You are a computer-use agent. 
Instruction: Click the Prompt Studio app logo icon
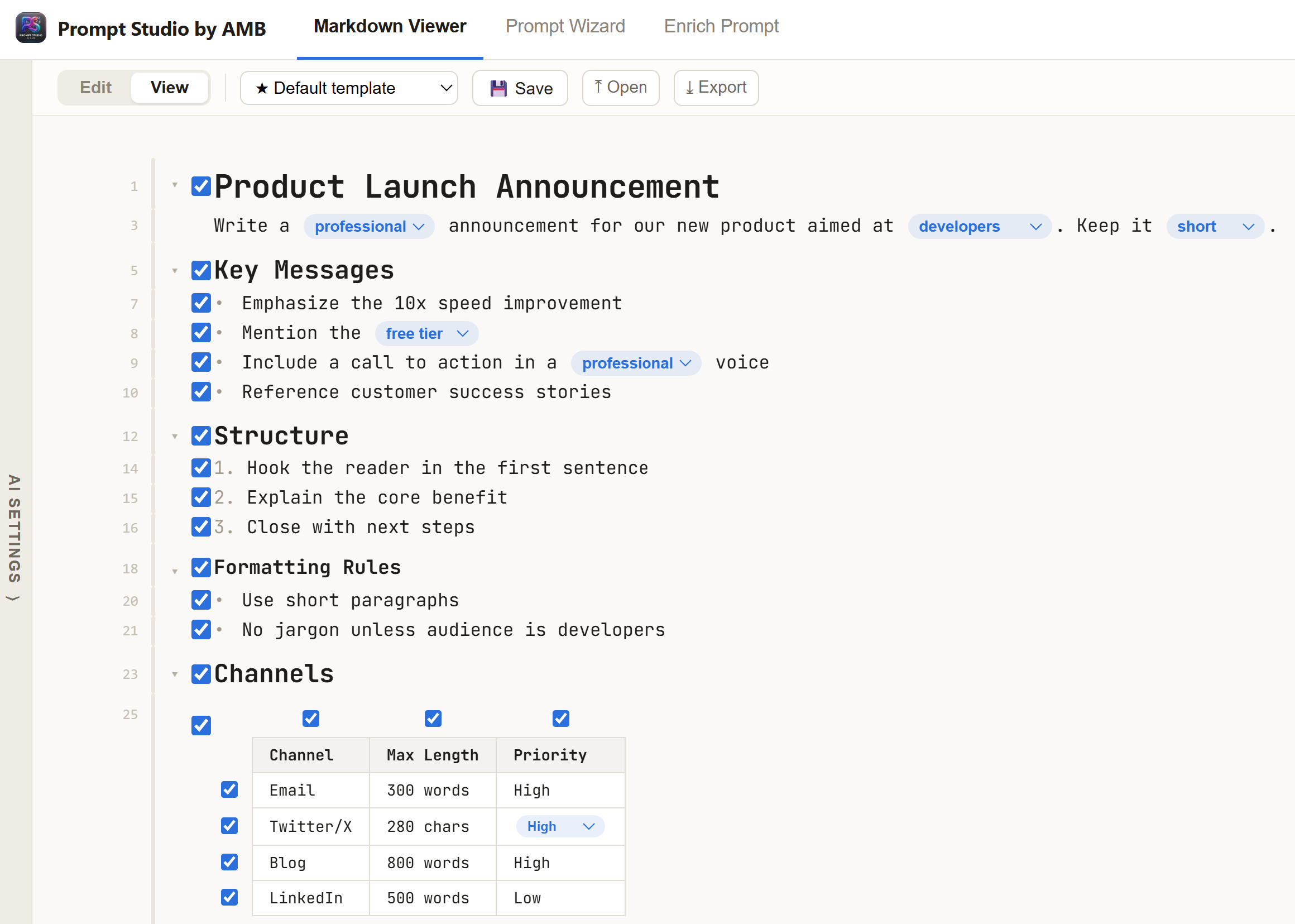pyautogui.click(x=31, y=28)
